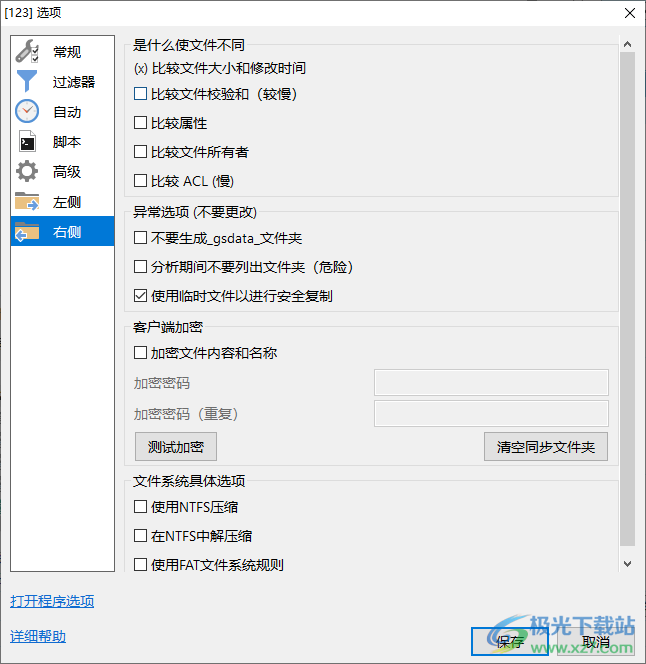Open the 详细帮助 link
Viewport: 646px width, 664px height.
pos(38,636)
